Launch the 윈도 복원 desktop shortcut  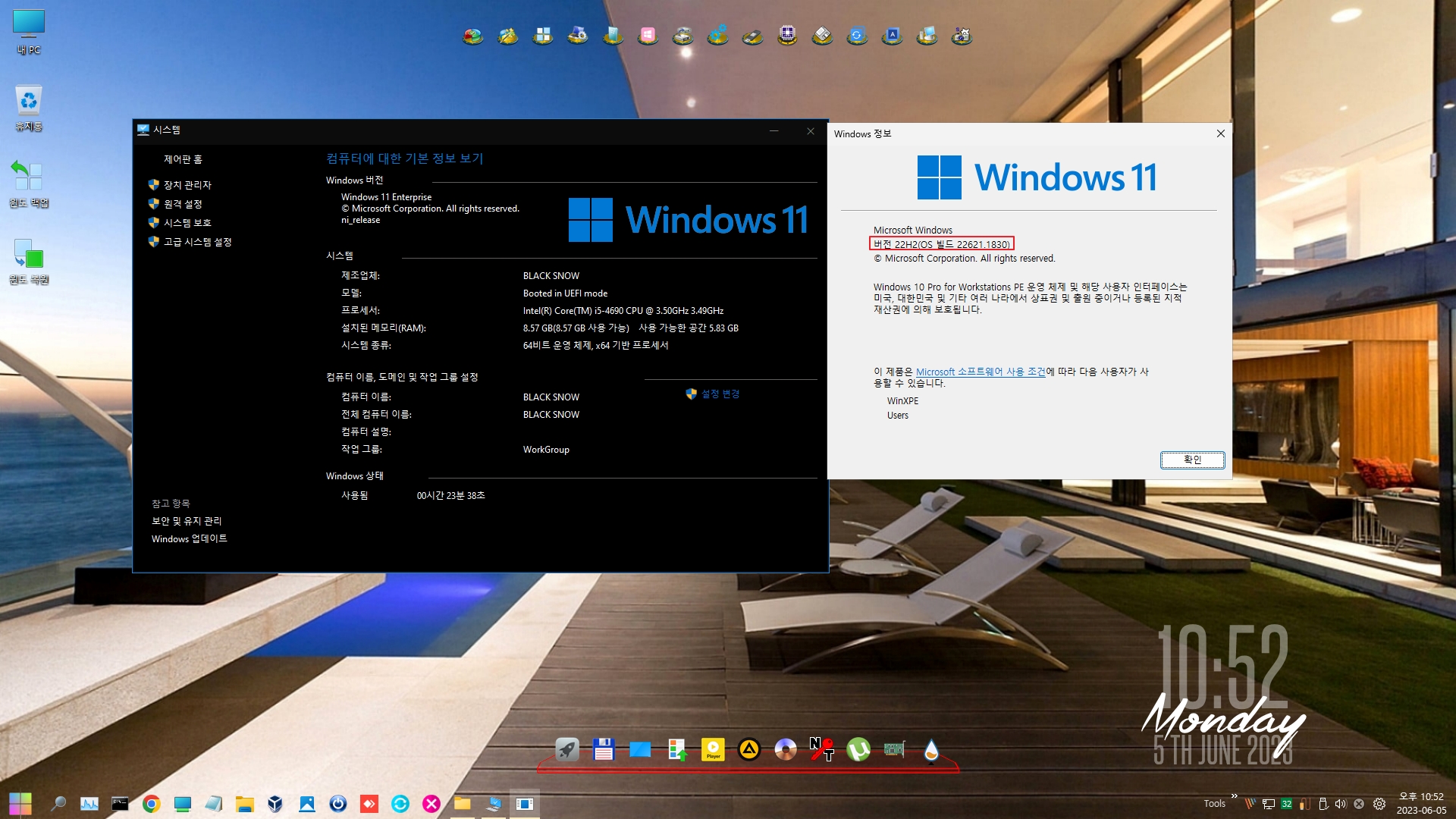click(x=29, y=261)
